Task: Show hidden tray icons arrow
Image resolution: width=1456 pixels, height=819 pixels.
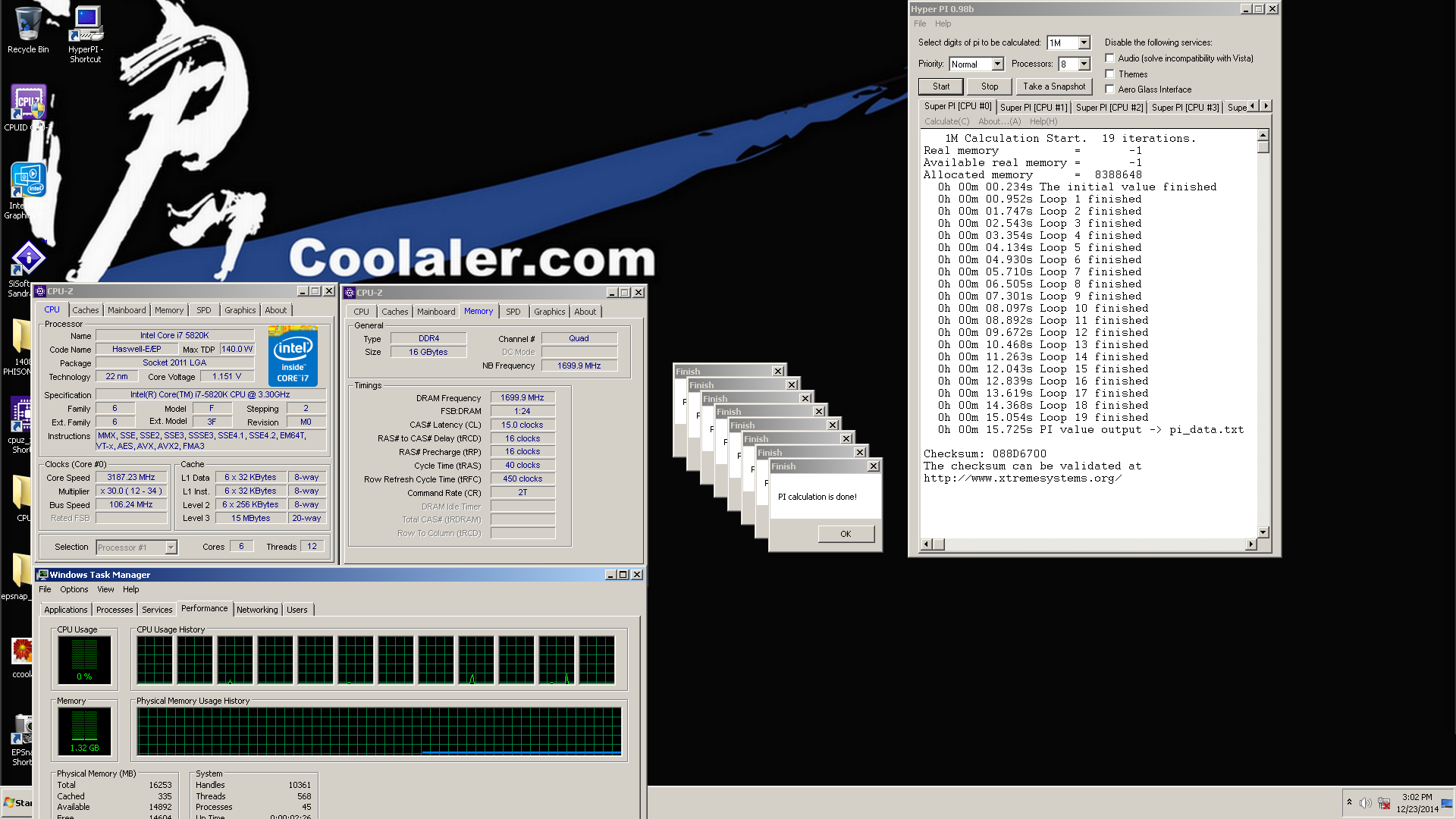Action: tap(1349, 802)
